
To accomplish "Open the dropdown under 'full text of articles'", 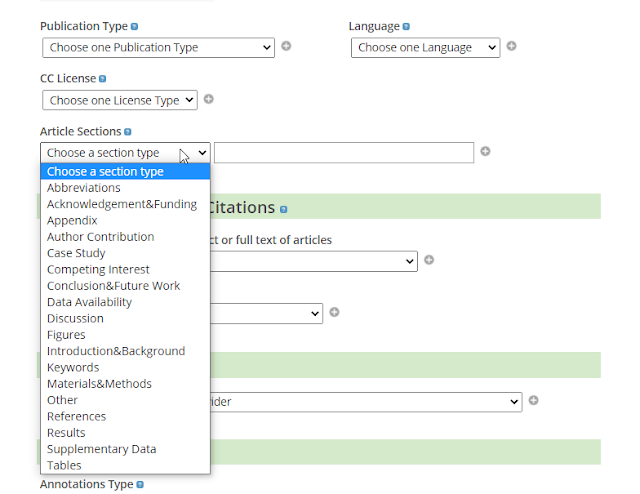I will point(314,261).
